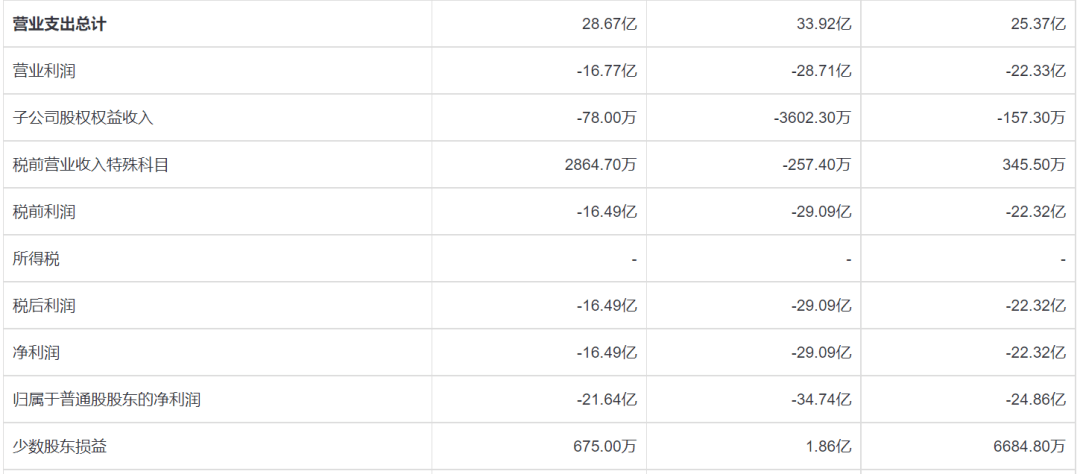Viewport: 1080px width, 474px height.
Task: Click the 345.50万 value cell
Action: 1033,165
